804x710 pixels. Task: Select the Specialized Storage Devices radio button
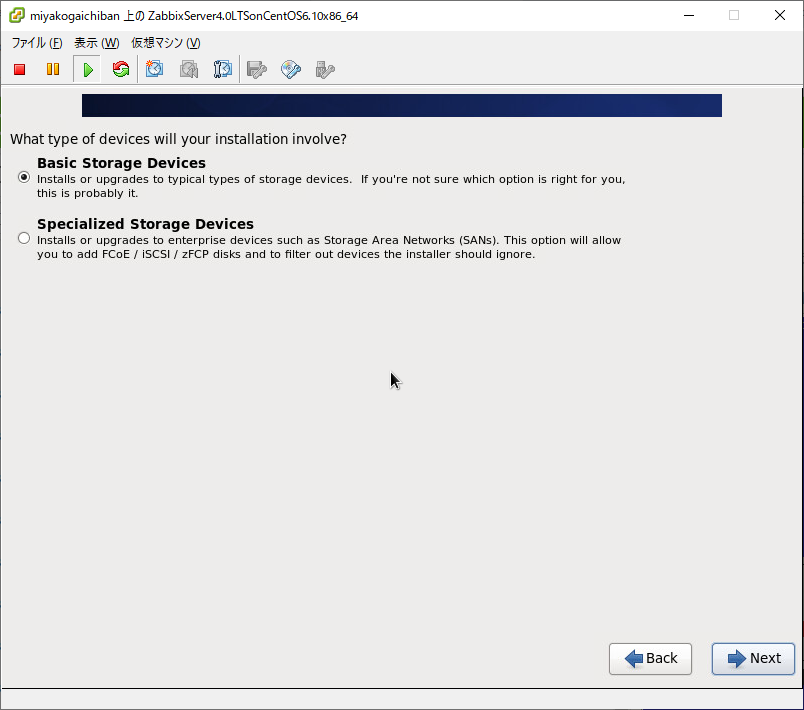[24, 238]
